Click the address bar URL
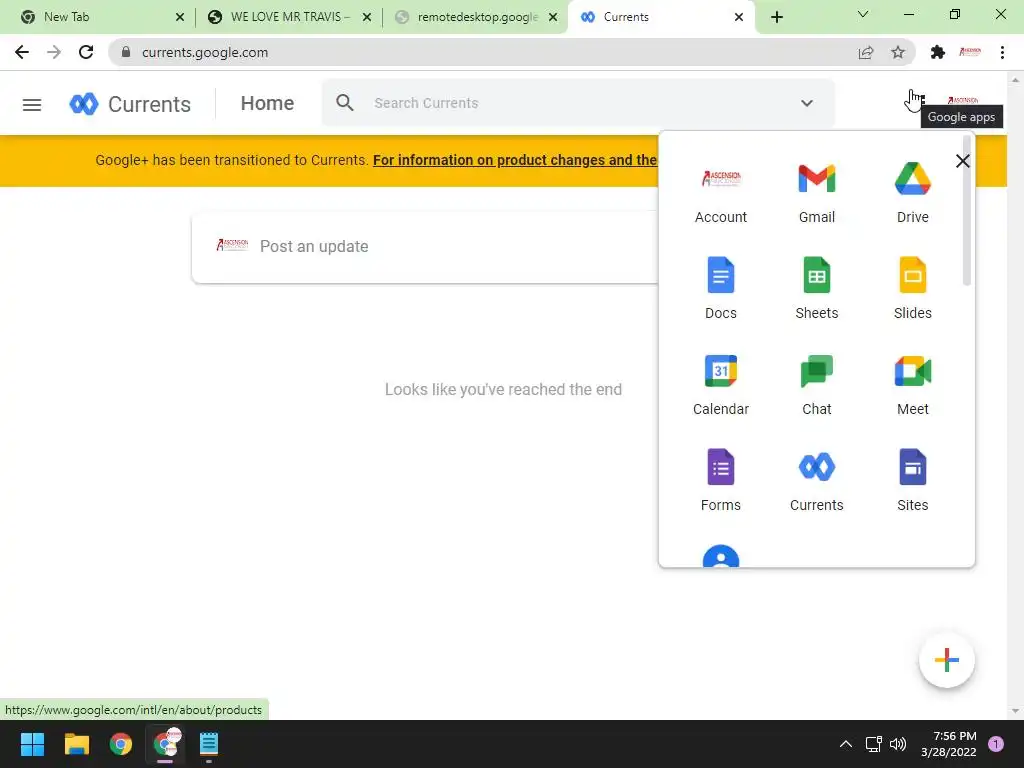1024x768 pixels. coord(205,52)
